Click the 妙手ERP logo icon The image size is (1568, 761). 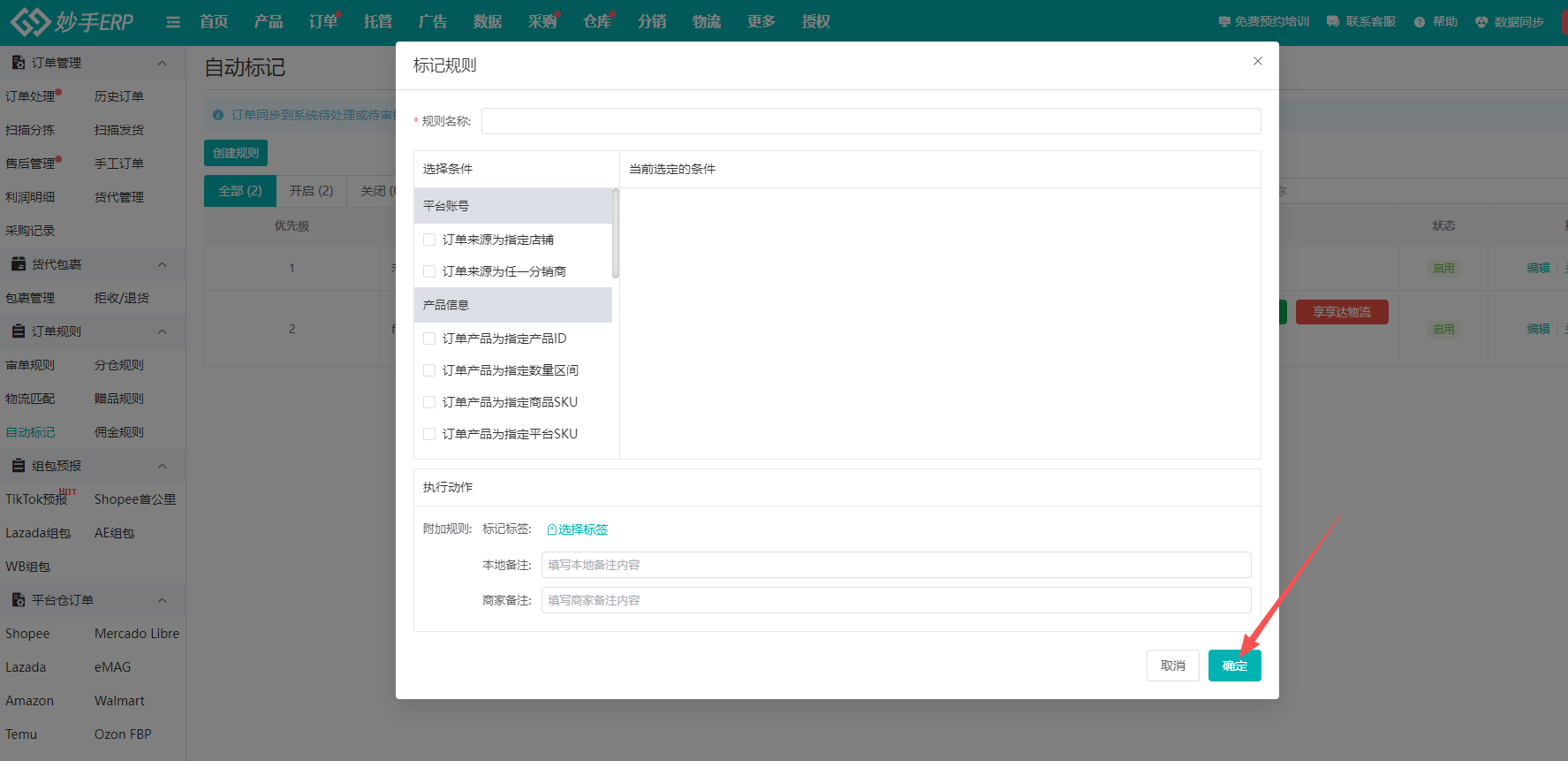pyautogui.click(x=30, y=21)
